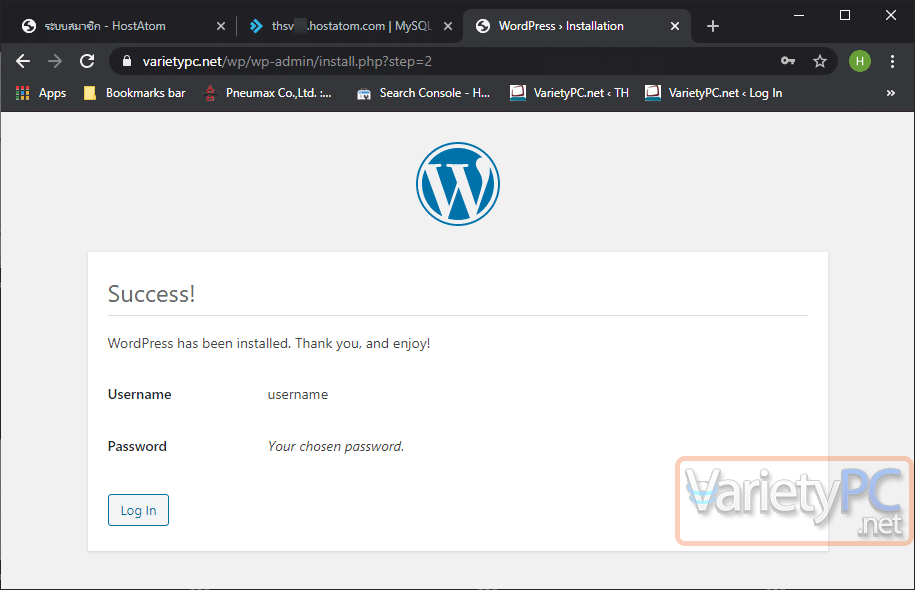Click 'Your chosen password.' text
This screenshot has width=915, height=590.
[x=336, y=446]
